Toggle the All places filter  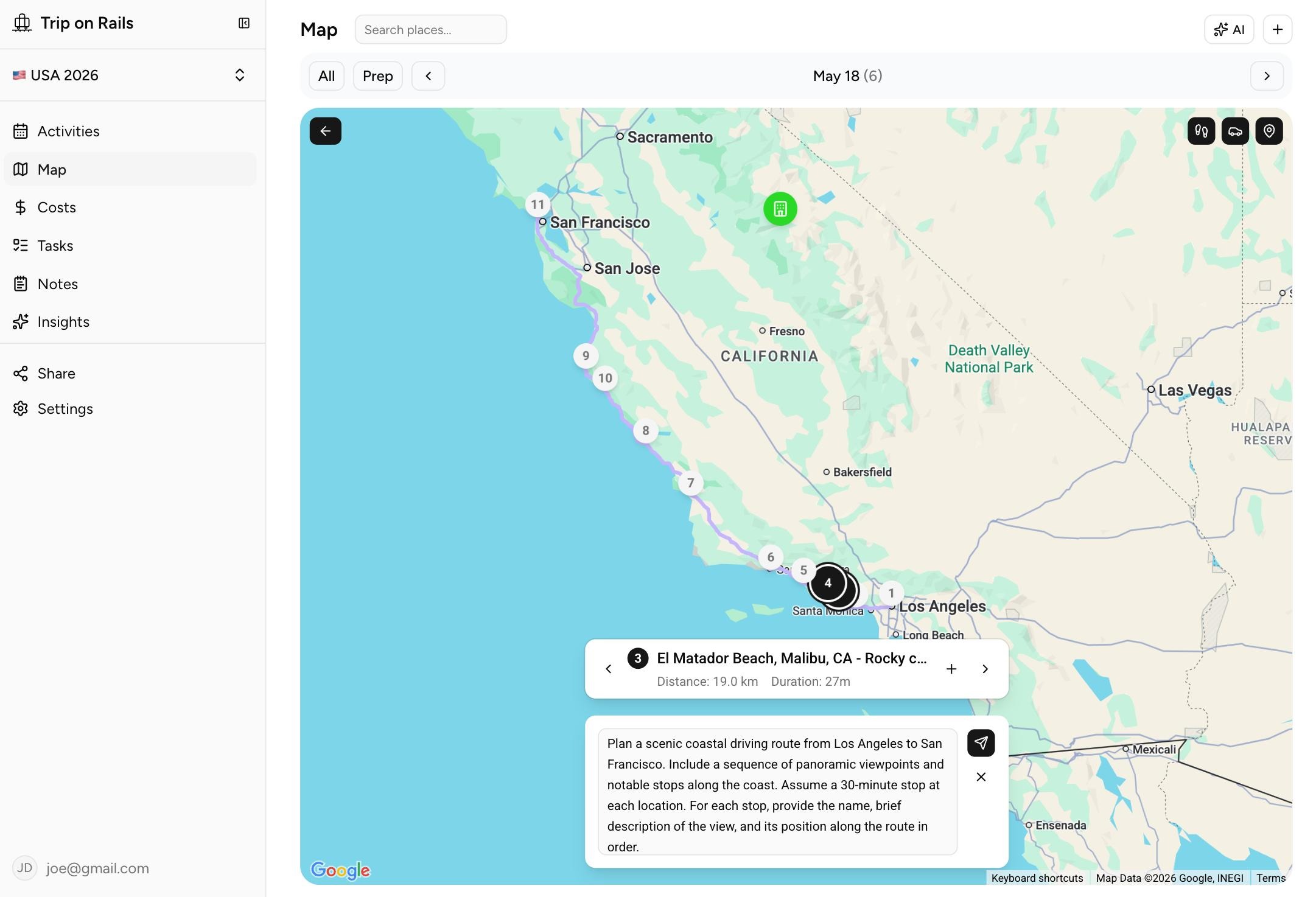coord(326,75)
